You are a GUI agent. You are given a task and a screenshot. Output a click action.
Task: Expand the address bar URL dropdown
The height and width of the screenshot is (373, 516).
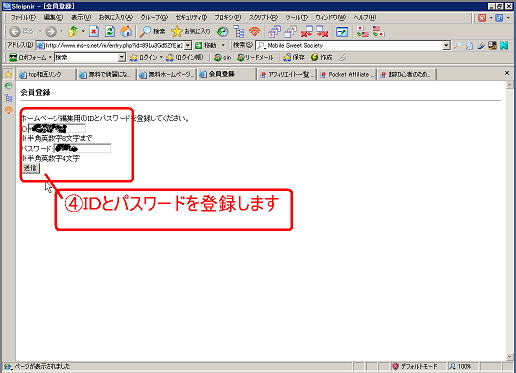(188, 45)
